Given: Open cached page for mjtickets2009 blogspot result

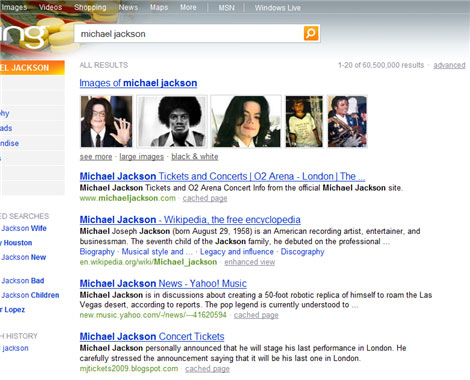Looking at the screenshot, I should point(207,369).
